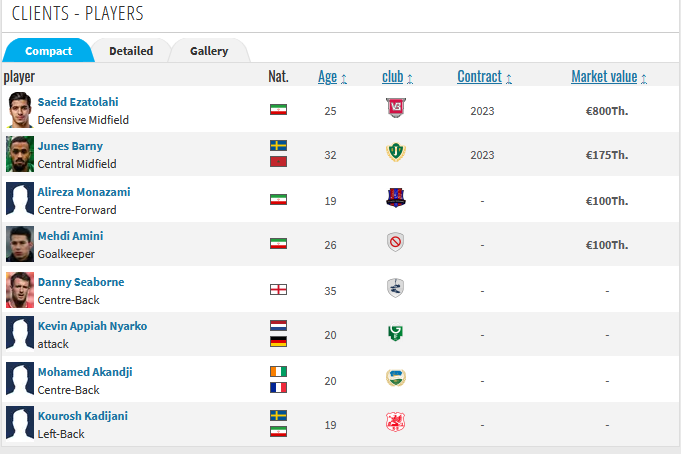Click Kevin Appiah Nyarko's club crest icon
Image resolution: width=681 pixels, height=454 pixels.
point(396,333)
